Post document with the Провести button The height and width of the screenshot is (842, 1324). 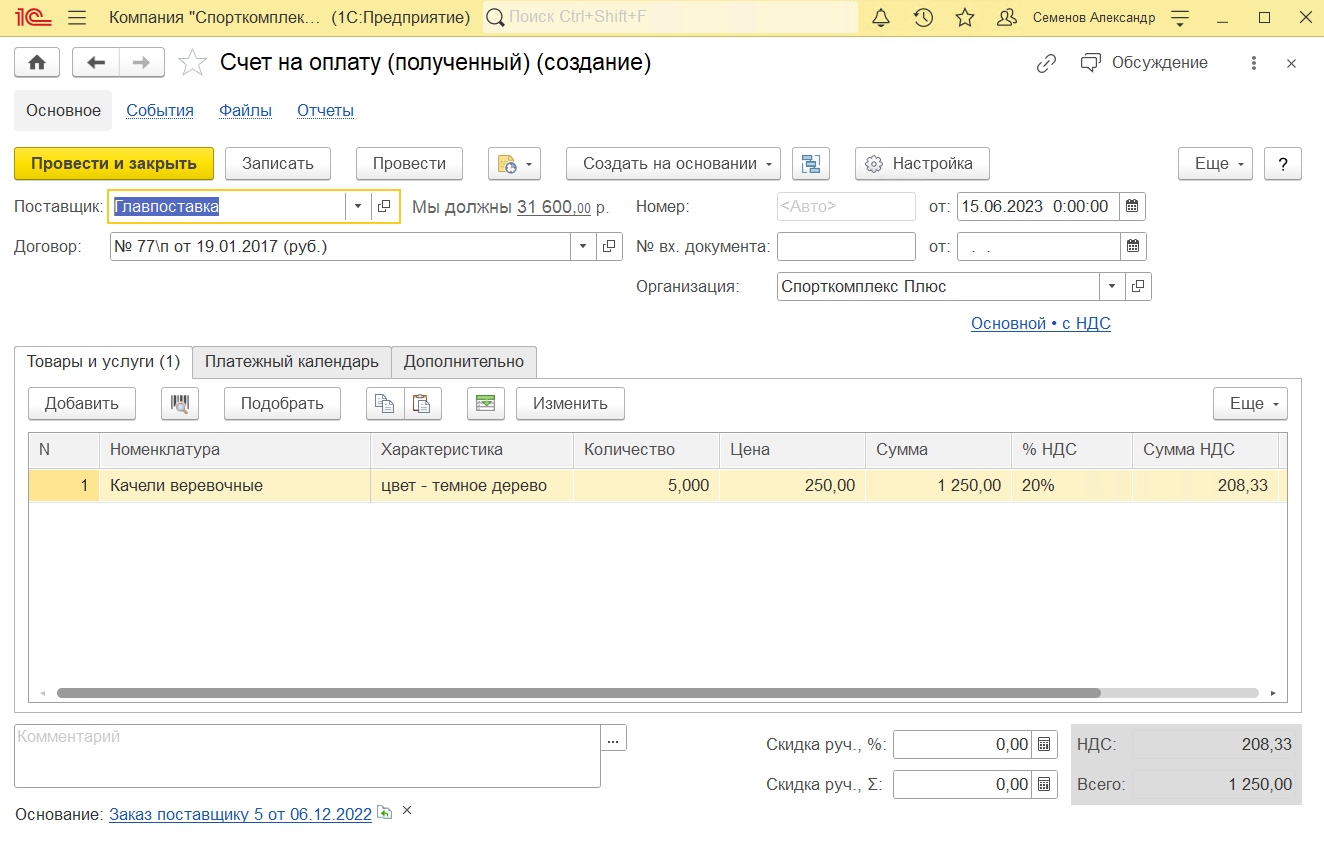[409, 164]
